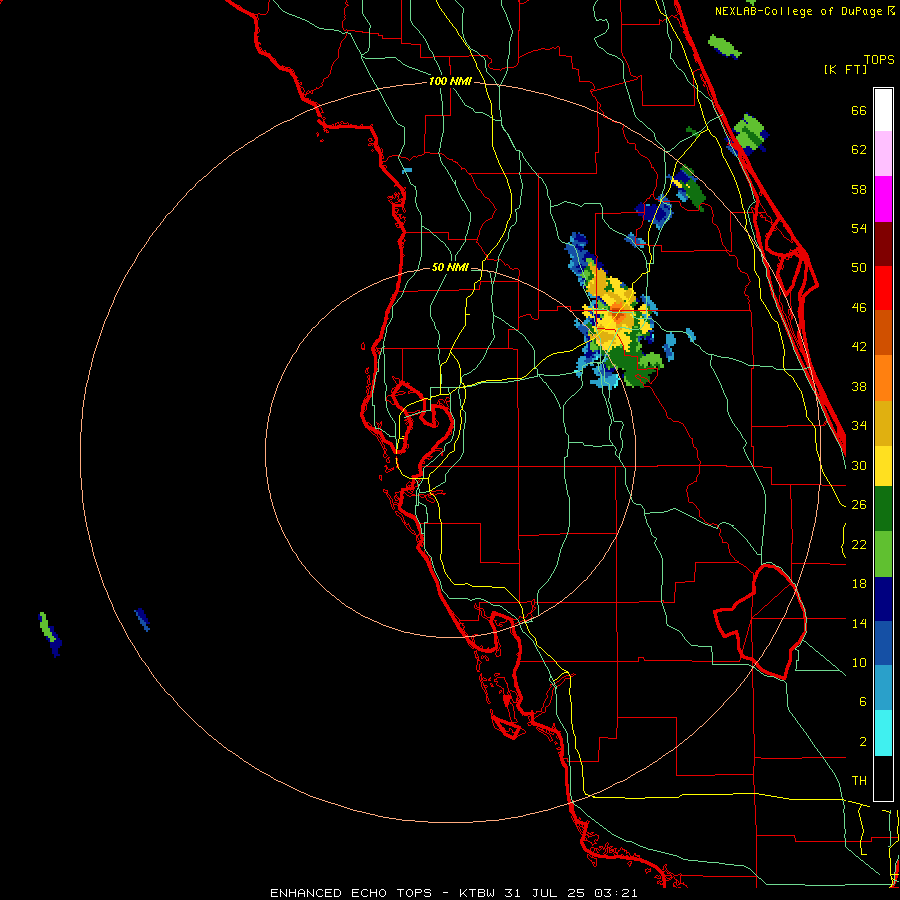Click the '46' legend value
Viewport: 900px width, 900px height.
click(x=859, y=307)
